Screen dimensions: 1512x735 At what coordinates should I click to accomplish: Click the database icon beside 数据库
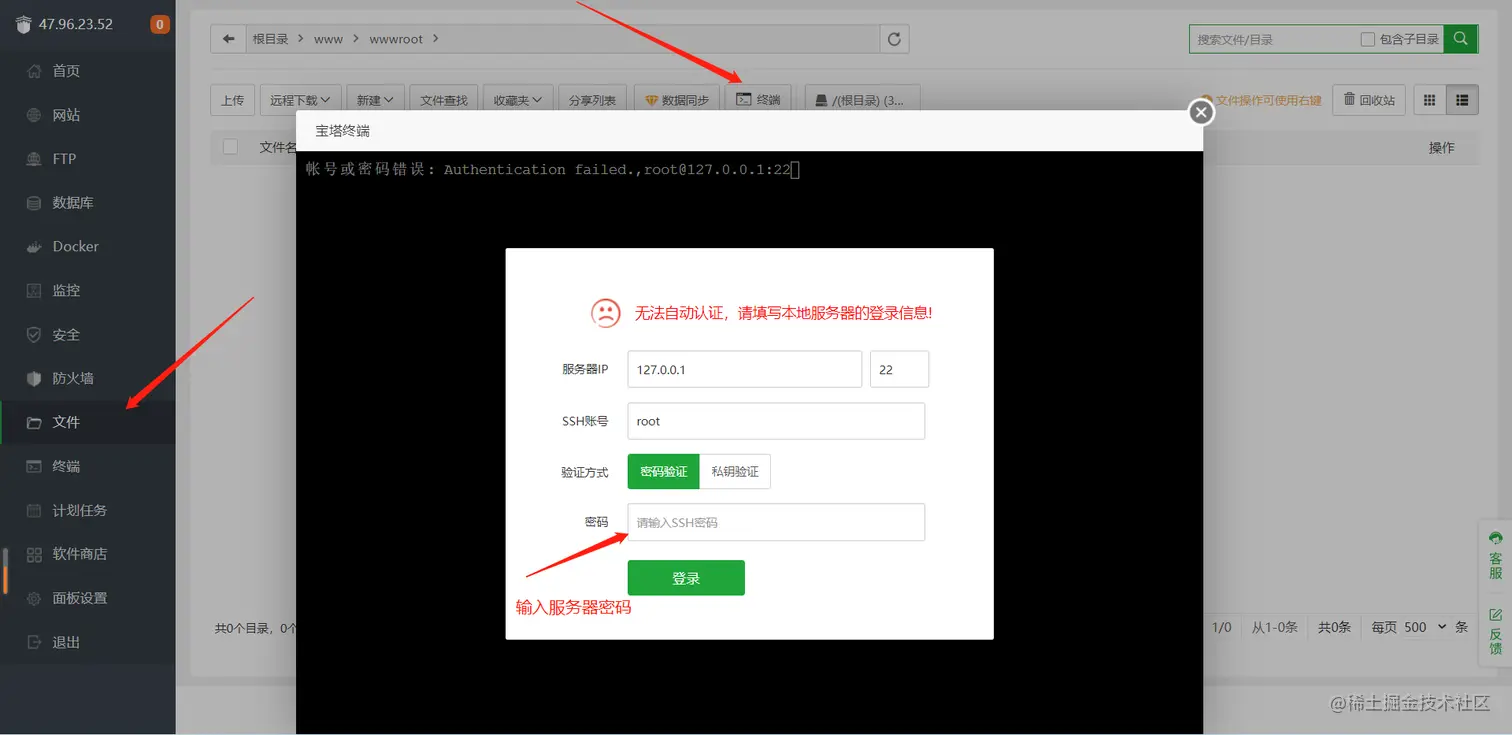coord(34,203)
